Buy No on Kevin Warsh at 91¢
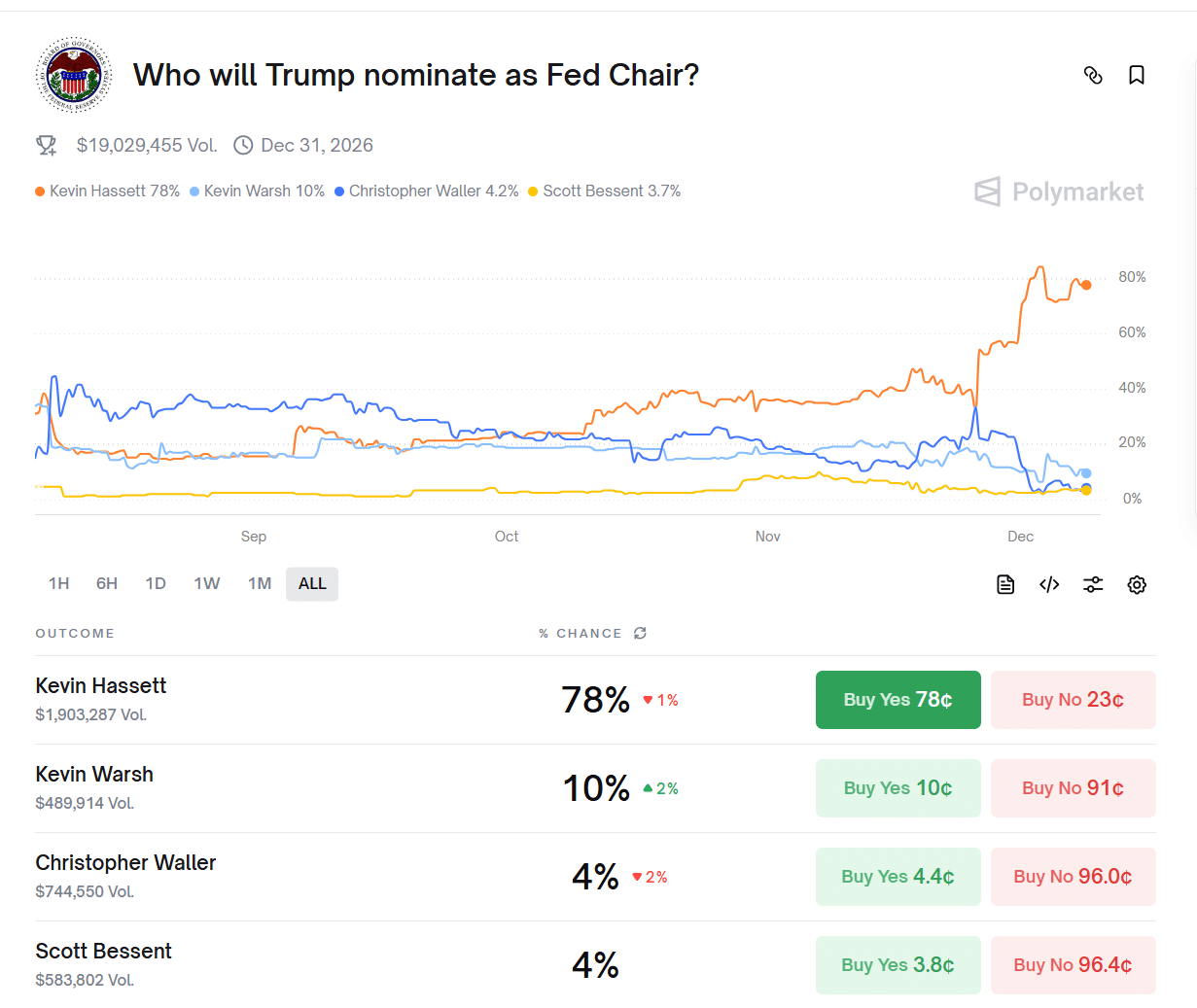Image resolution: width=1197 pixels, height=1008 pixels. point(1073,788)
